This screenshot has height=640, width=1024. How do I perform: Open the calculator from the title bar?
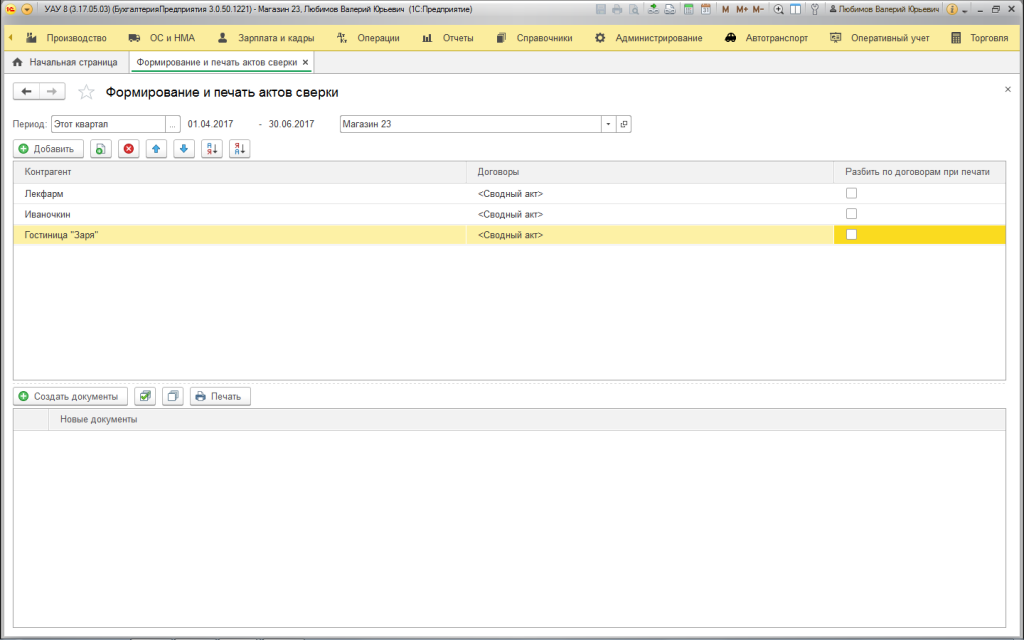coord(688,10)
